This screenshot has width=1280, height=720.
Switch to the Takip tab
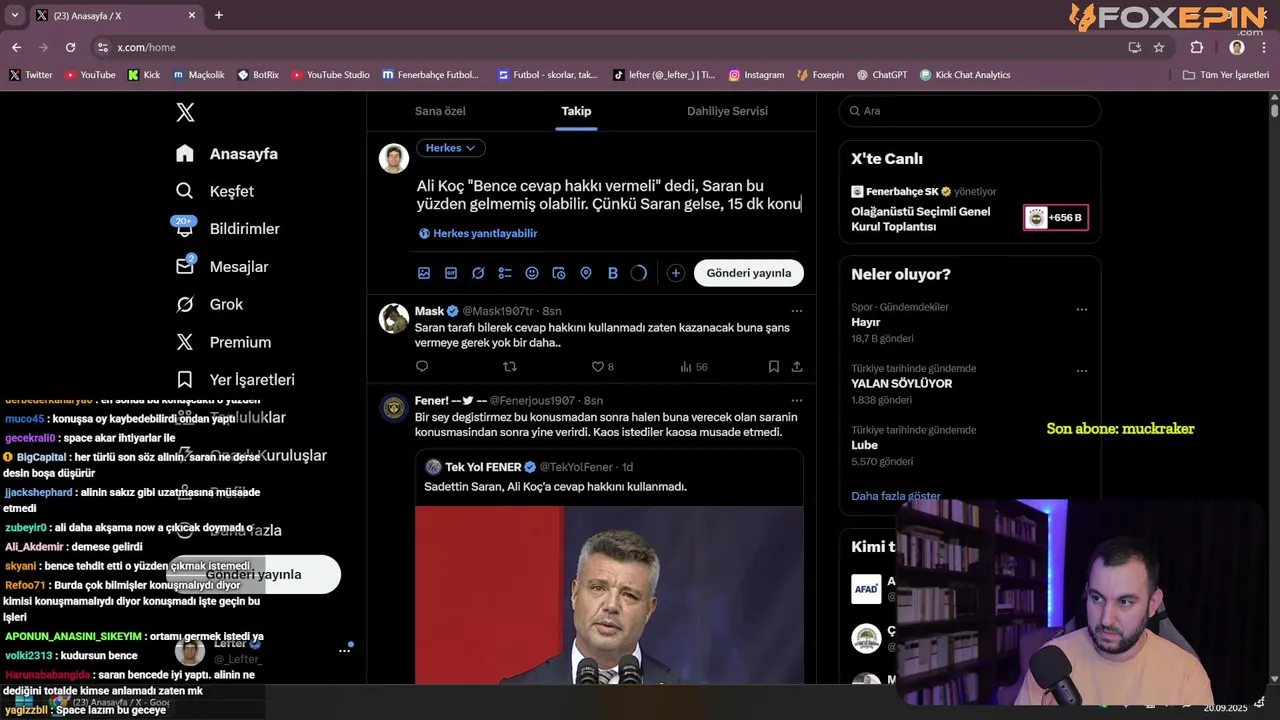576,111
